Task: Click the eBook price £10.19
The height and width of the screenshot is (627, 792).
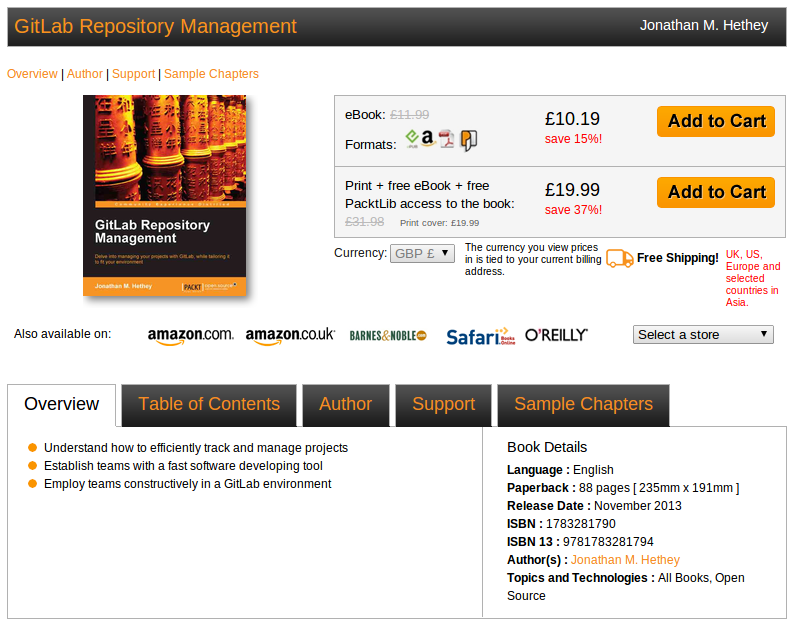Action: click(572, 119)
